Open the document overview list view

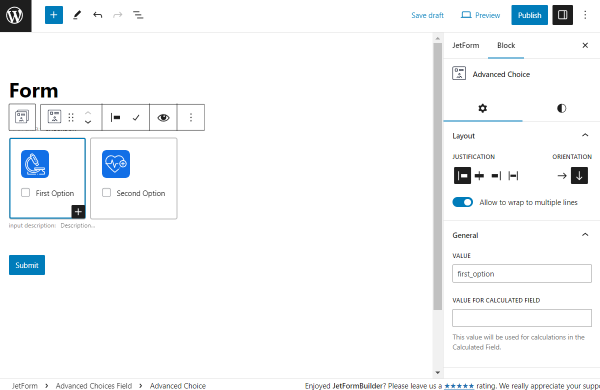click(x=138, y=15)
